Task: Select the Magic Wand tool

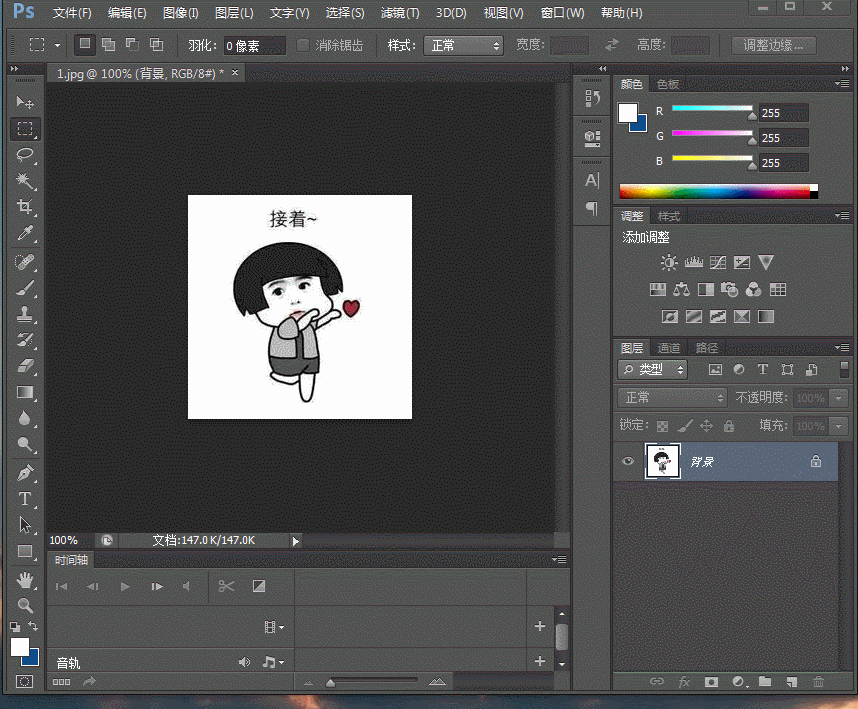Action: pos(25,181)
